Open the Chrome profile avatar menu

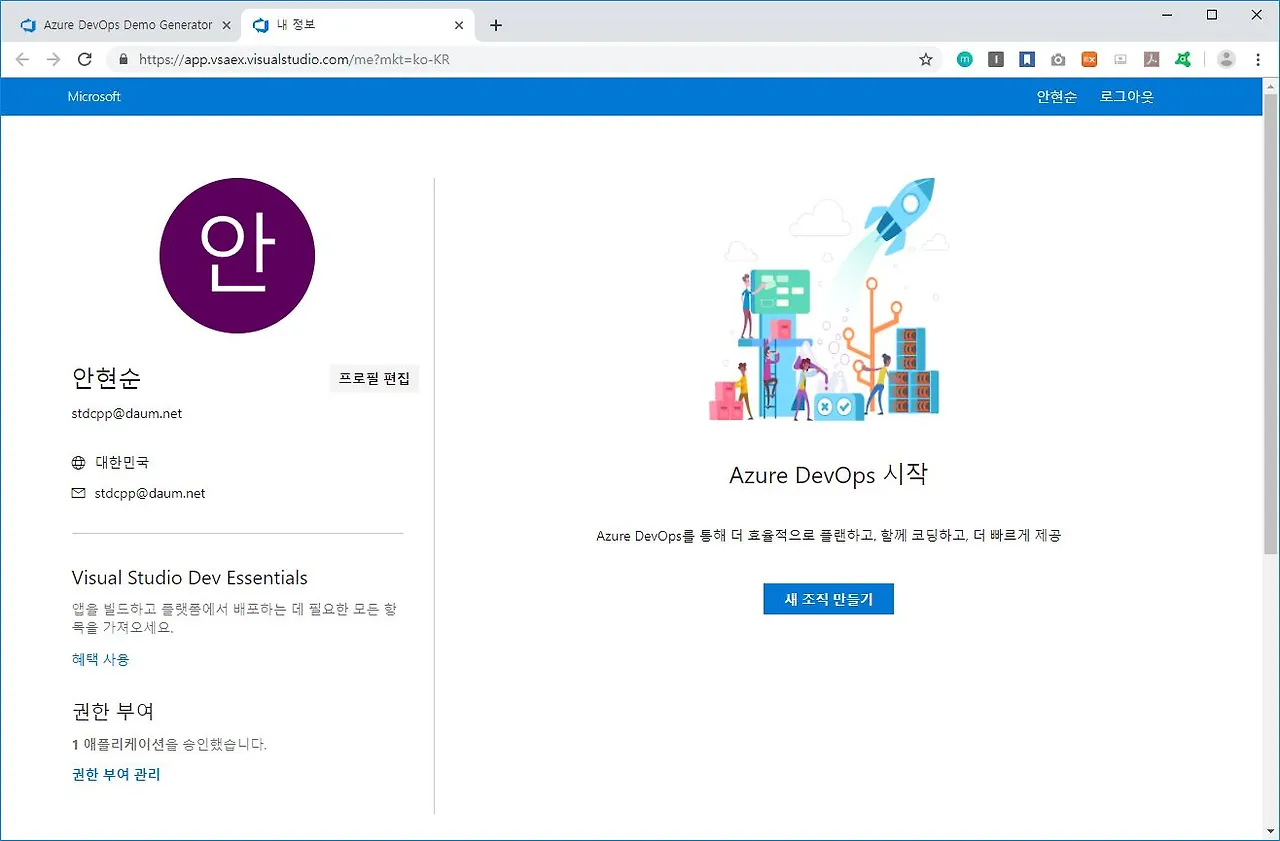[1226, 59]
